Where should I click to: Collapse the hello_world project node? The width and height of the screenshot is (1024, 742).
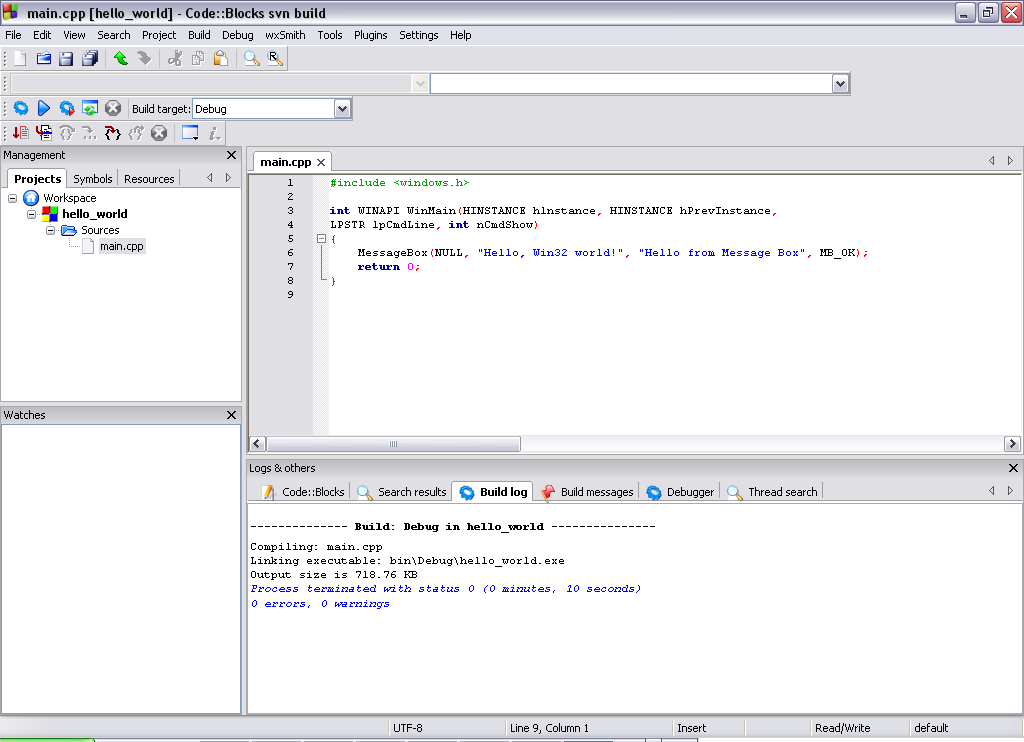pyautogui.click(x=31, y=214)
